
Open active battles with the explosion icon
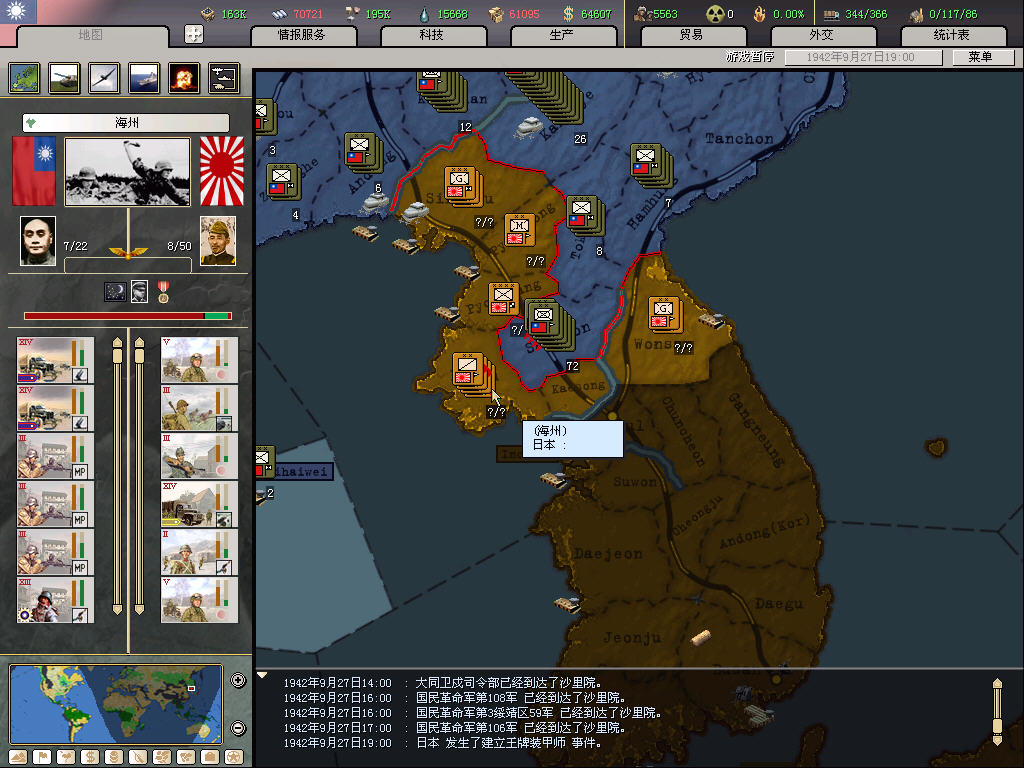click(x=184, y=78)
